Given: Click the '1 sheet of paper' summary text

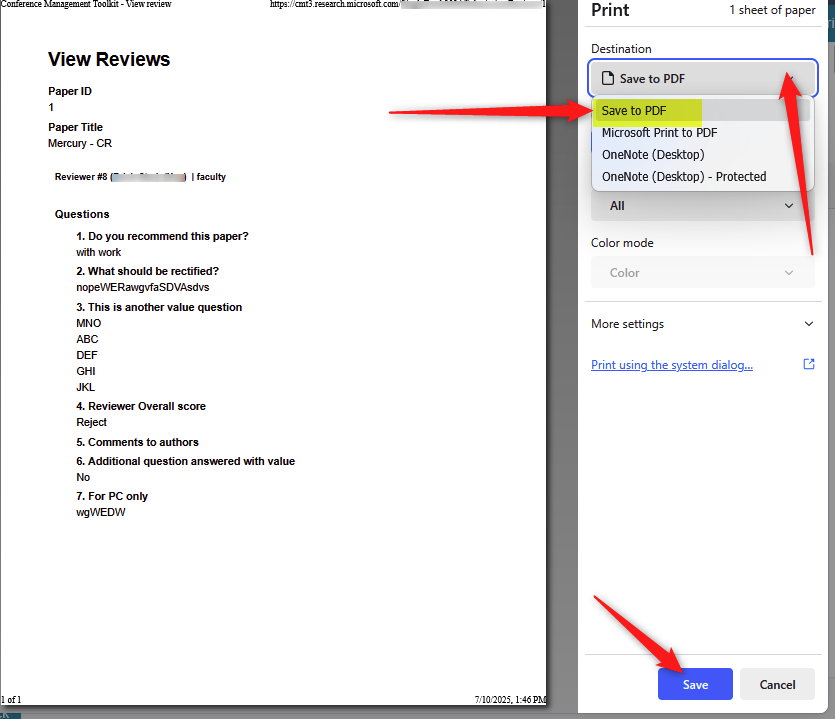Looking at the screenshot, I should (771, 10).
